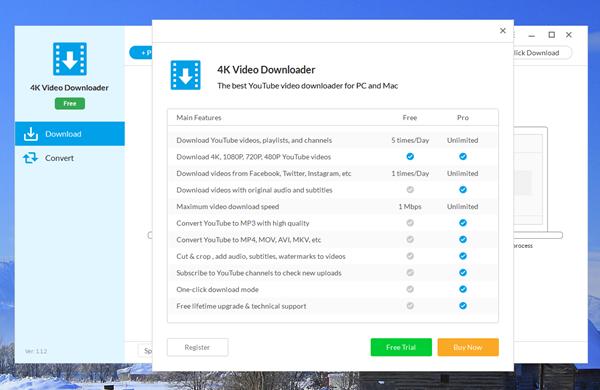Click gray Free mark for lifetime upgrade row

[x=410, y=306]
